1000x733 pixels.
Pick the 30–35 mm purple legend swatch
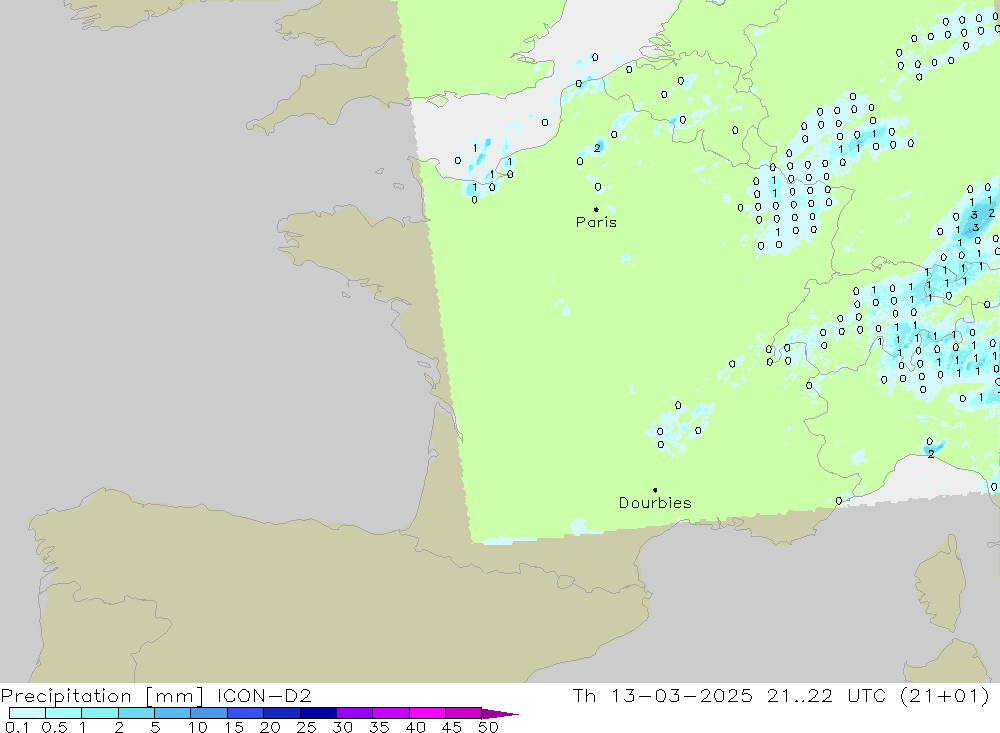(354, 713)
